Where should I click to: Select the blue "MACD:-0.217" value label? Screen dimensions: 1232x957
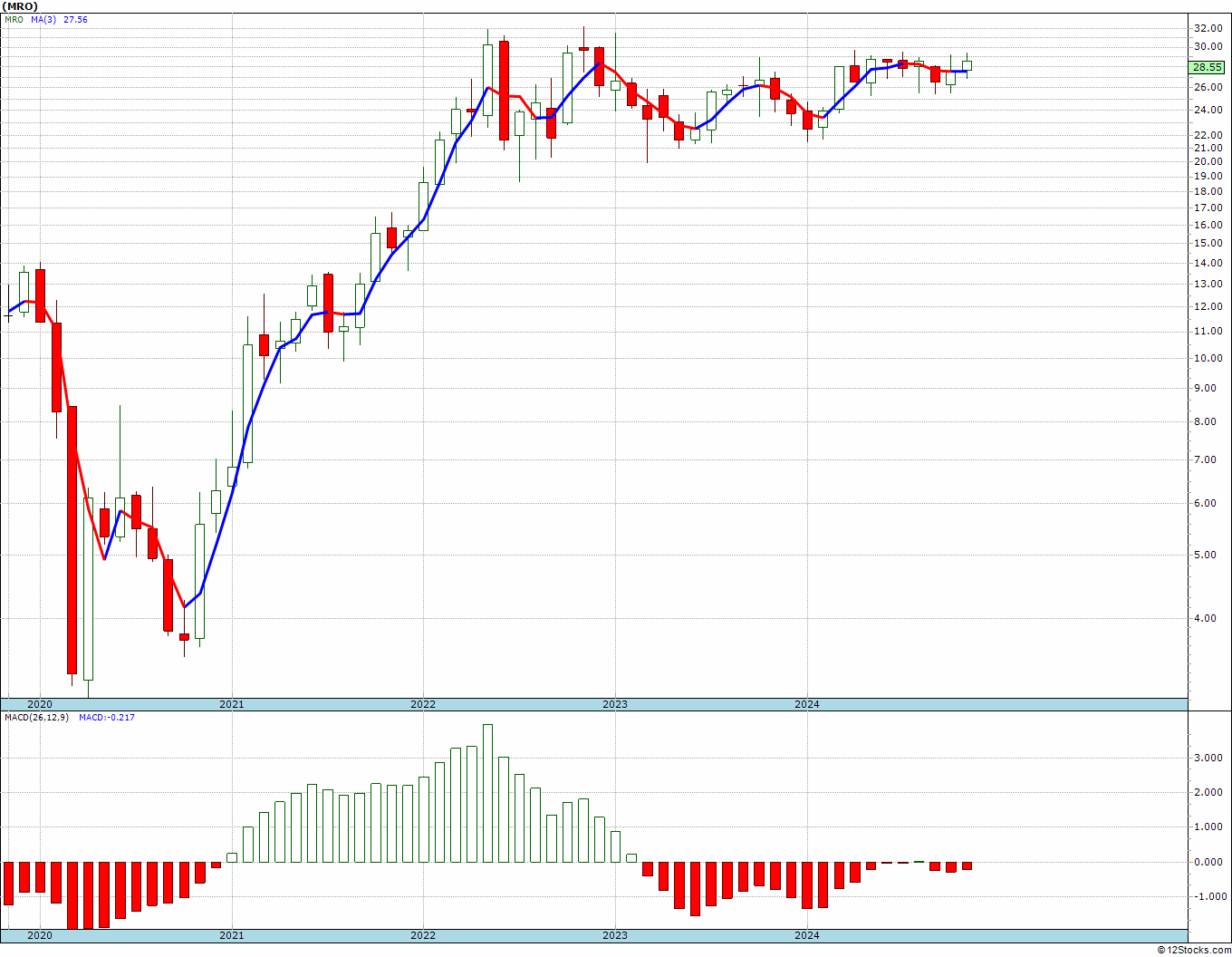[x=107, y=718]
